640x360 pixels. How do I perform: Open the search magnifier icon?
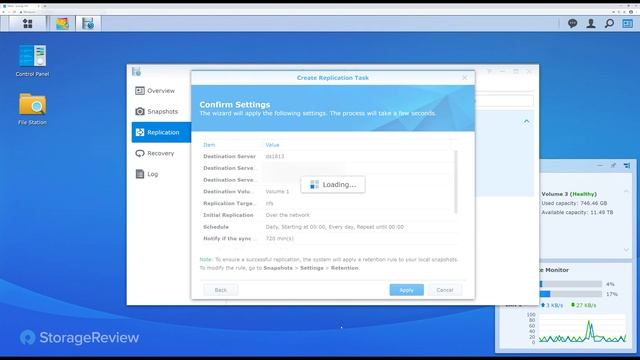coord(609,24)
